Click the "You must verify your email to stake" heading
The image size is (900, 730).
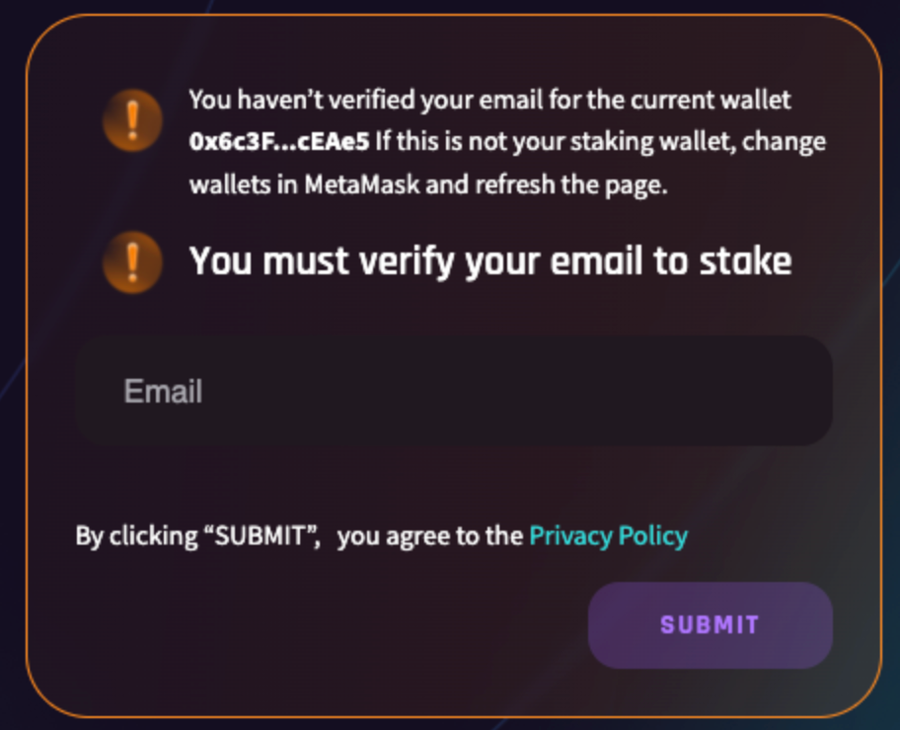pyautogui.click(x=490, y=262)
